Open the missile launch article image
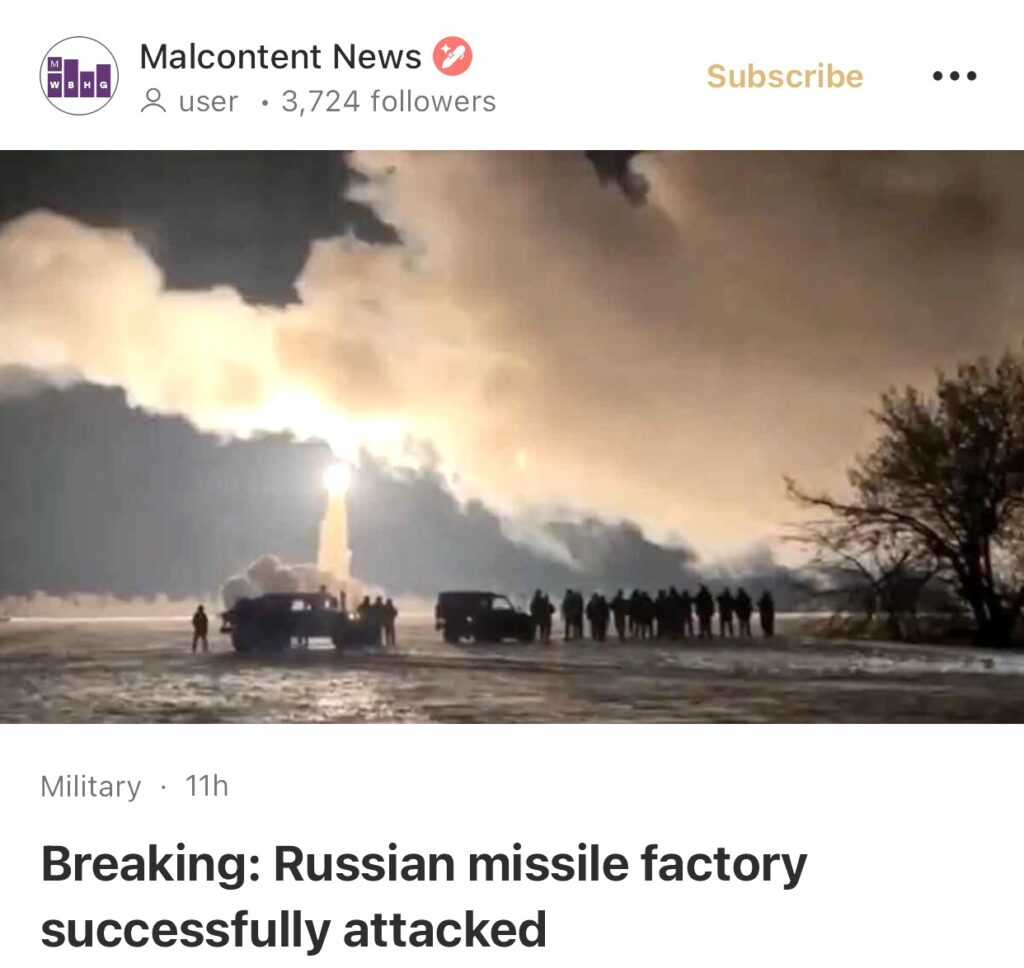Screen dimensions: 1024x968 pyautogui.click(x=512, y=436)
